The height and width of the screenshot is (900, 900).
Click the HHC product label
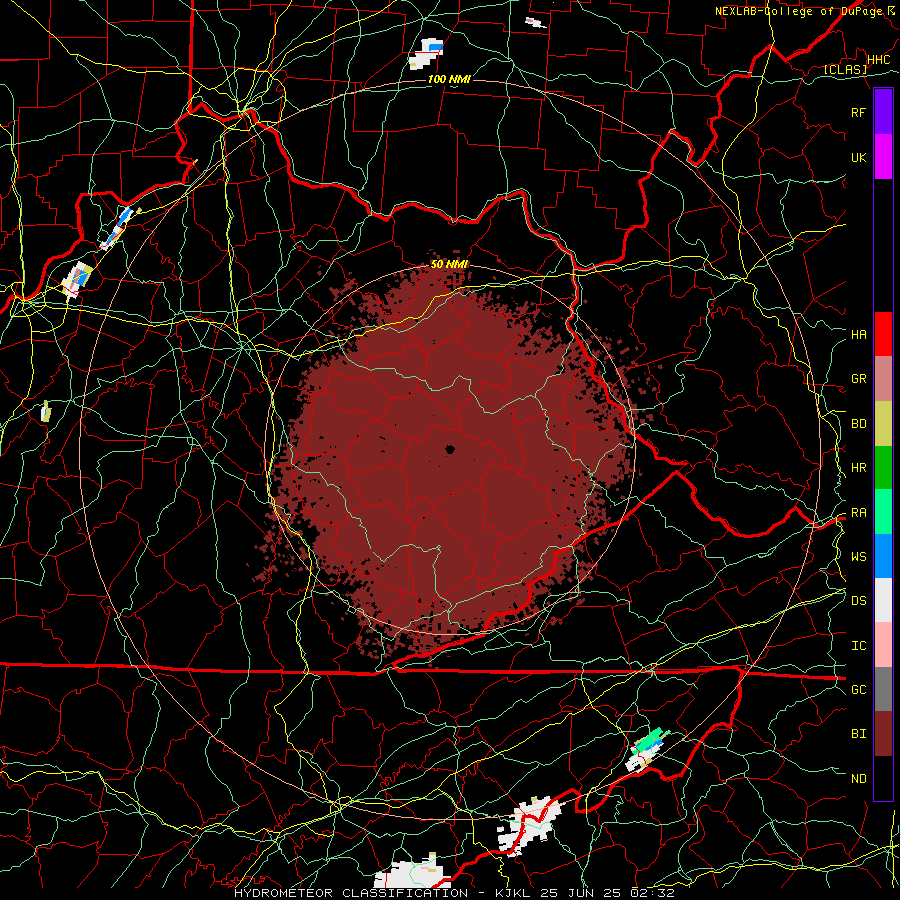pos(879,60)
